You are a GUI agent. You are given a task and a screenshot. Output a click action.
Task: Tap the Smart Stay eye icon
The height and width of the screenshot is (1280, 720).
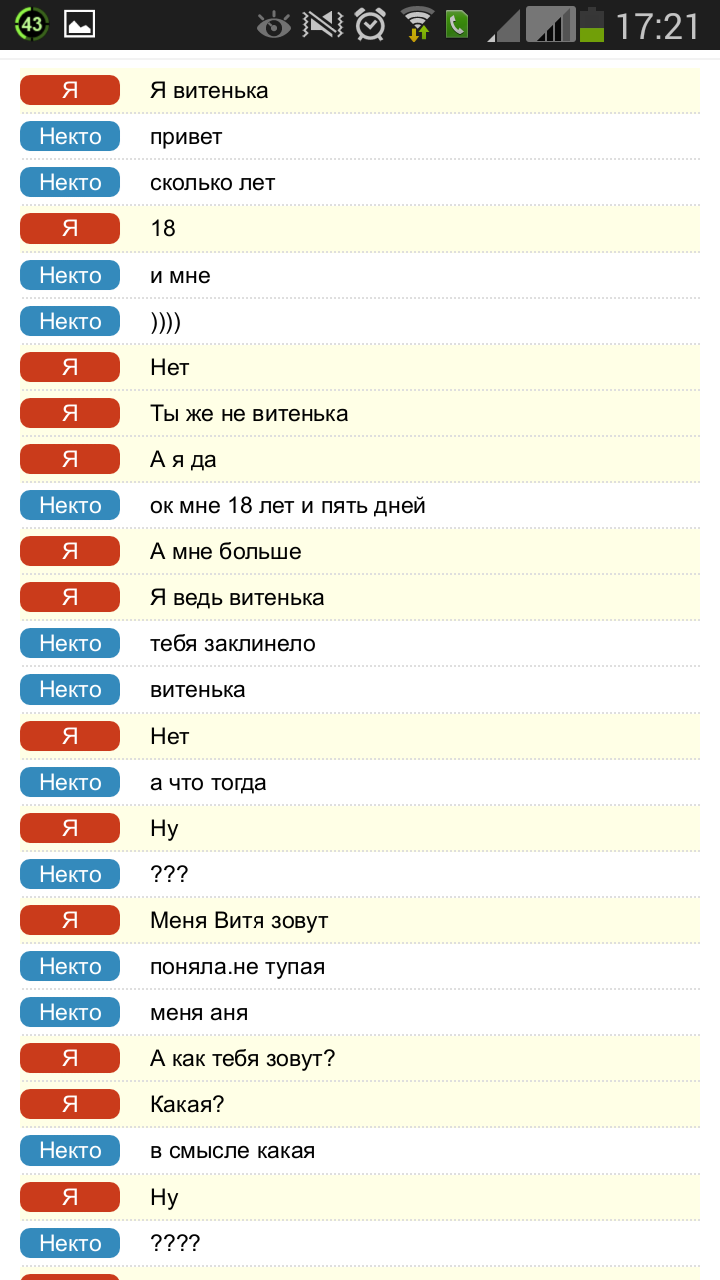coord(274,25)
